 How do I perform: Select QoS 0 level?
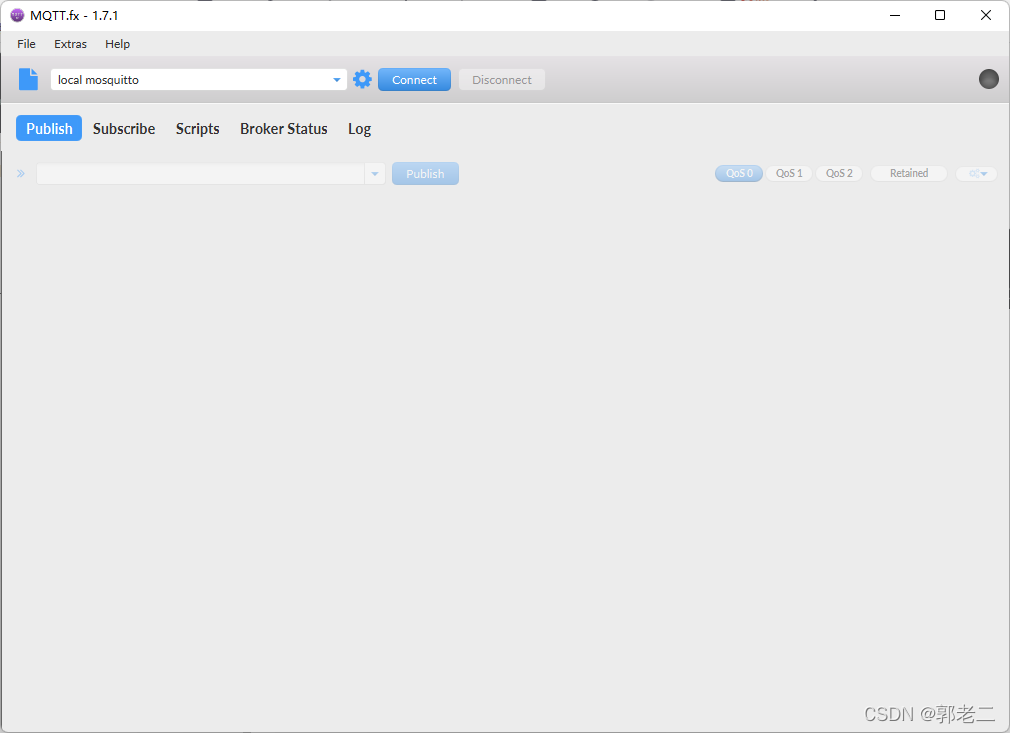point(739,173)
